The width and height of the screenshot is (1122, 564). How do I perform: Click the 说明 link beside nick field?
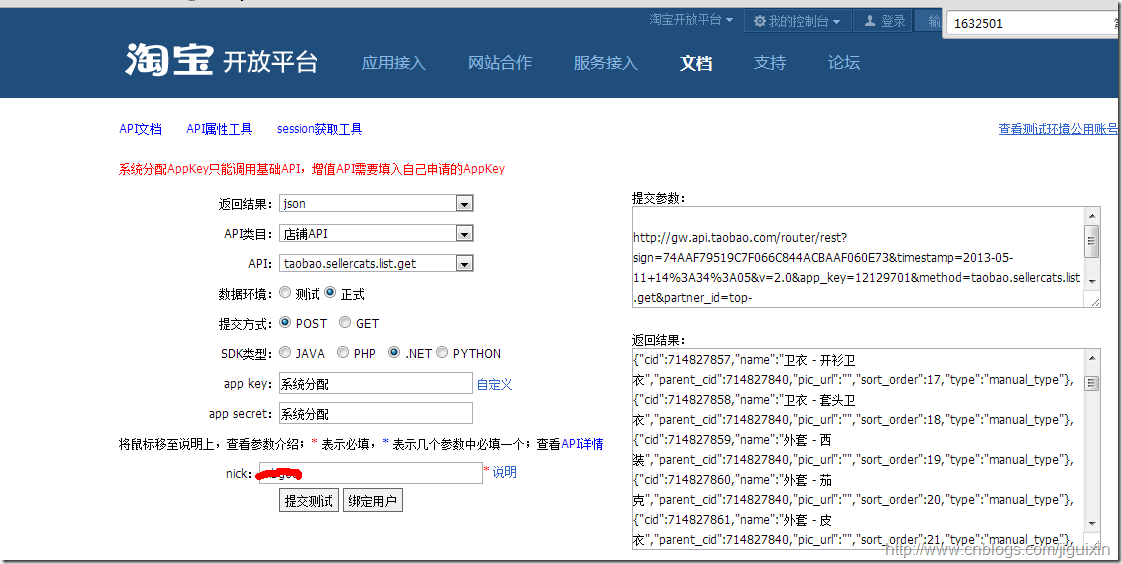click(504, 472)
